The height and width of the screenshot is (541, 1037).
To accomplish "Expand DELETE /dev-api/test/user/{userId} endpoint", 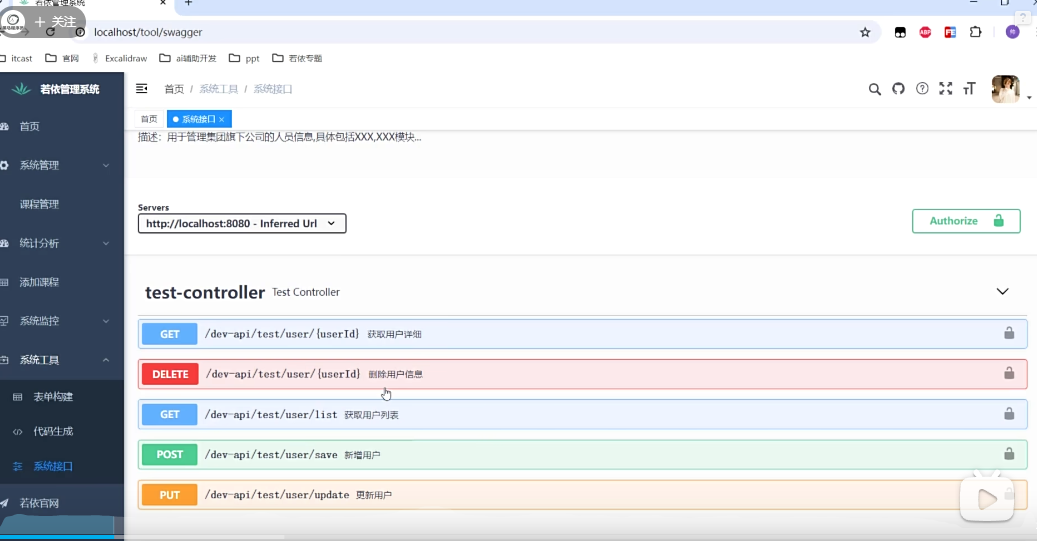I will (x=583, y=374).
